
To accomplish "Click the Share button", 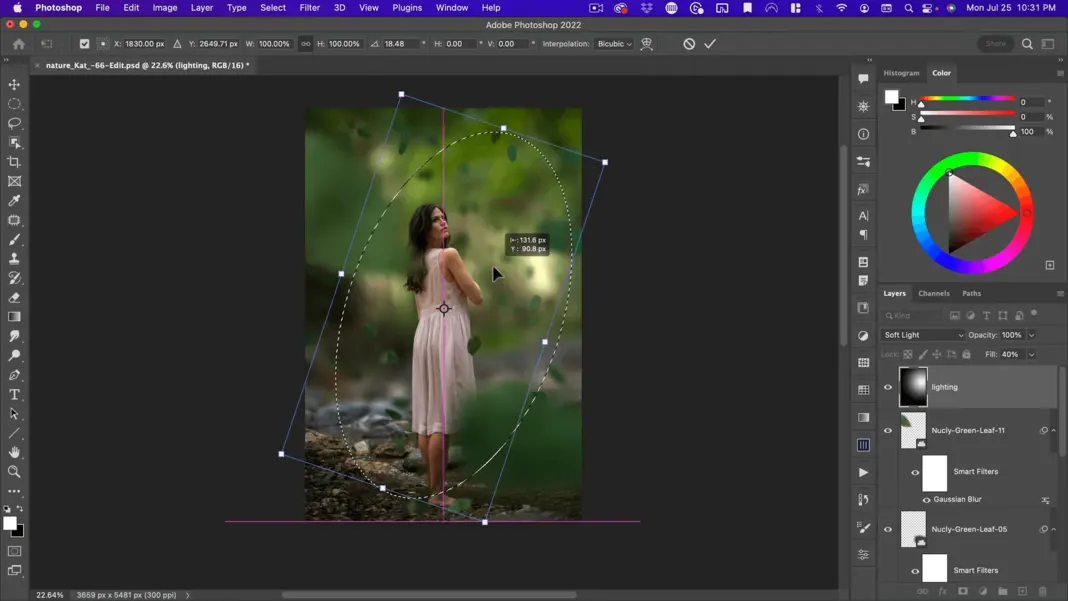I will pyautogui.click(x=995, y=44).
